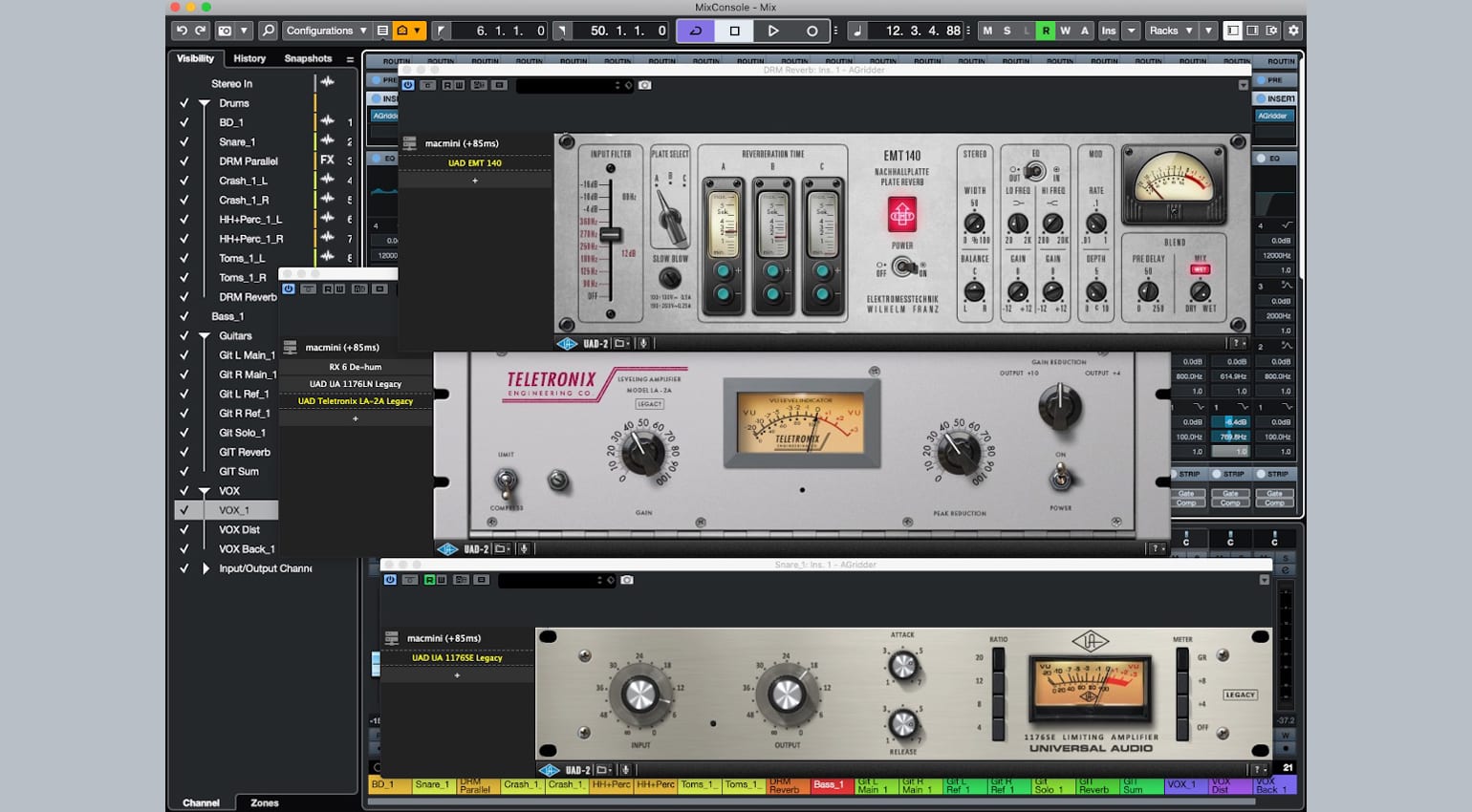Click the camera snapshot icon in Snare_1 plugin window
The width and height of the screenshot is (1472, 812).
click(x=627, y=580)
